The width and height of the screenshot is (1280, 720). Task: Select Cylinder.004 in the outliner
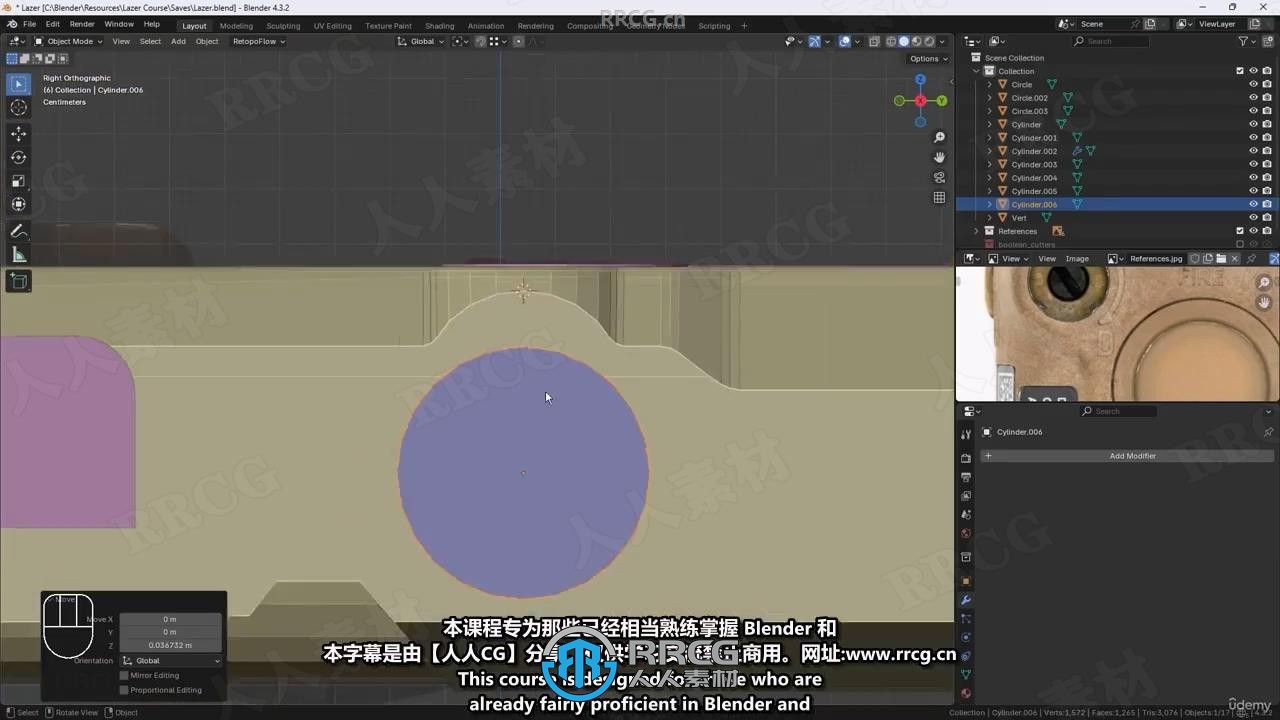(x=1034, y=178)
